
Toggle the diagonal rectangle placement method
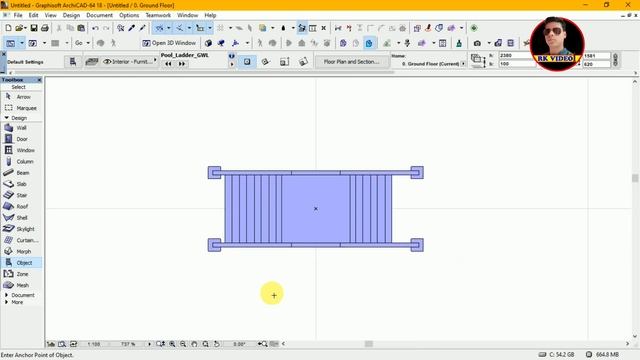[x=284, y=62]
